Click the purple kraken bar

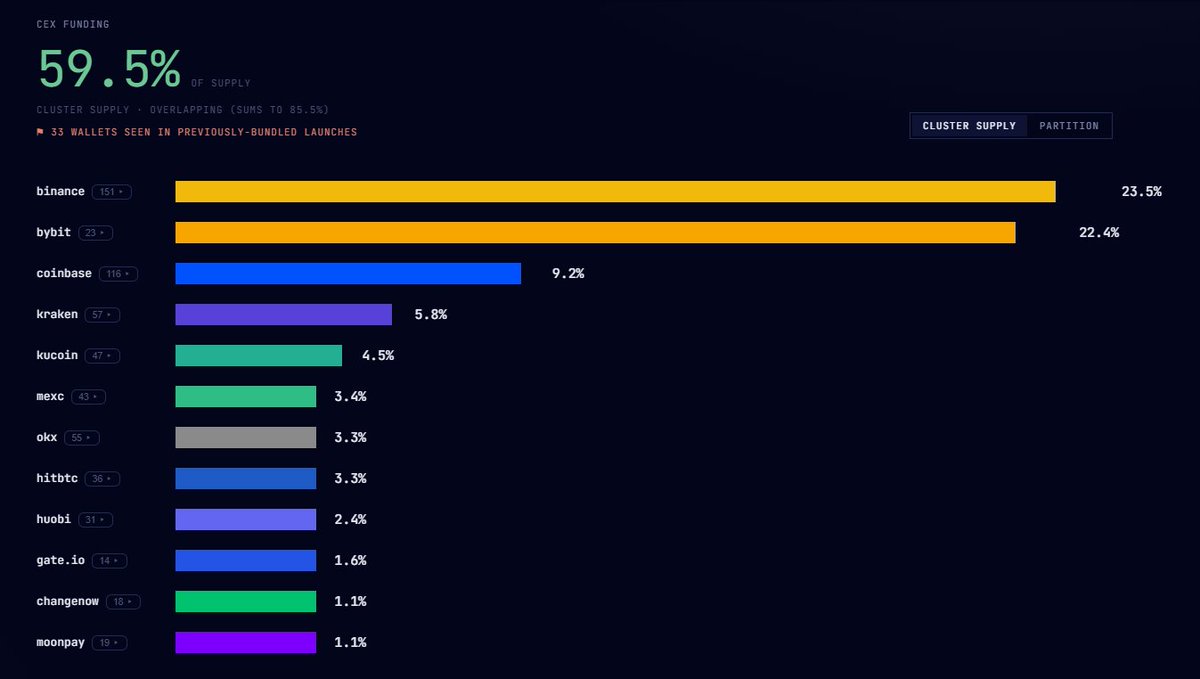click(283, 314)
